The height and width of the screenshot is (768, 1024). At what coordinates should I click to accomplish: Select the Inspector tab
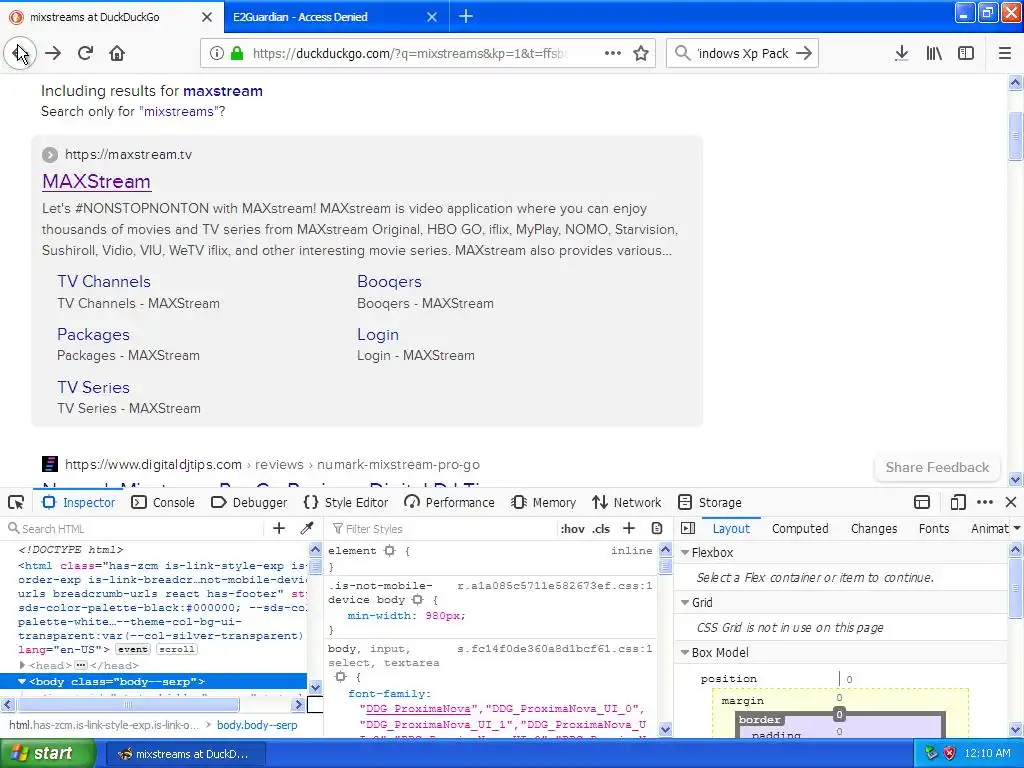pyautogui.click(x=78, y=502)
